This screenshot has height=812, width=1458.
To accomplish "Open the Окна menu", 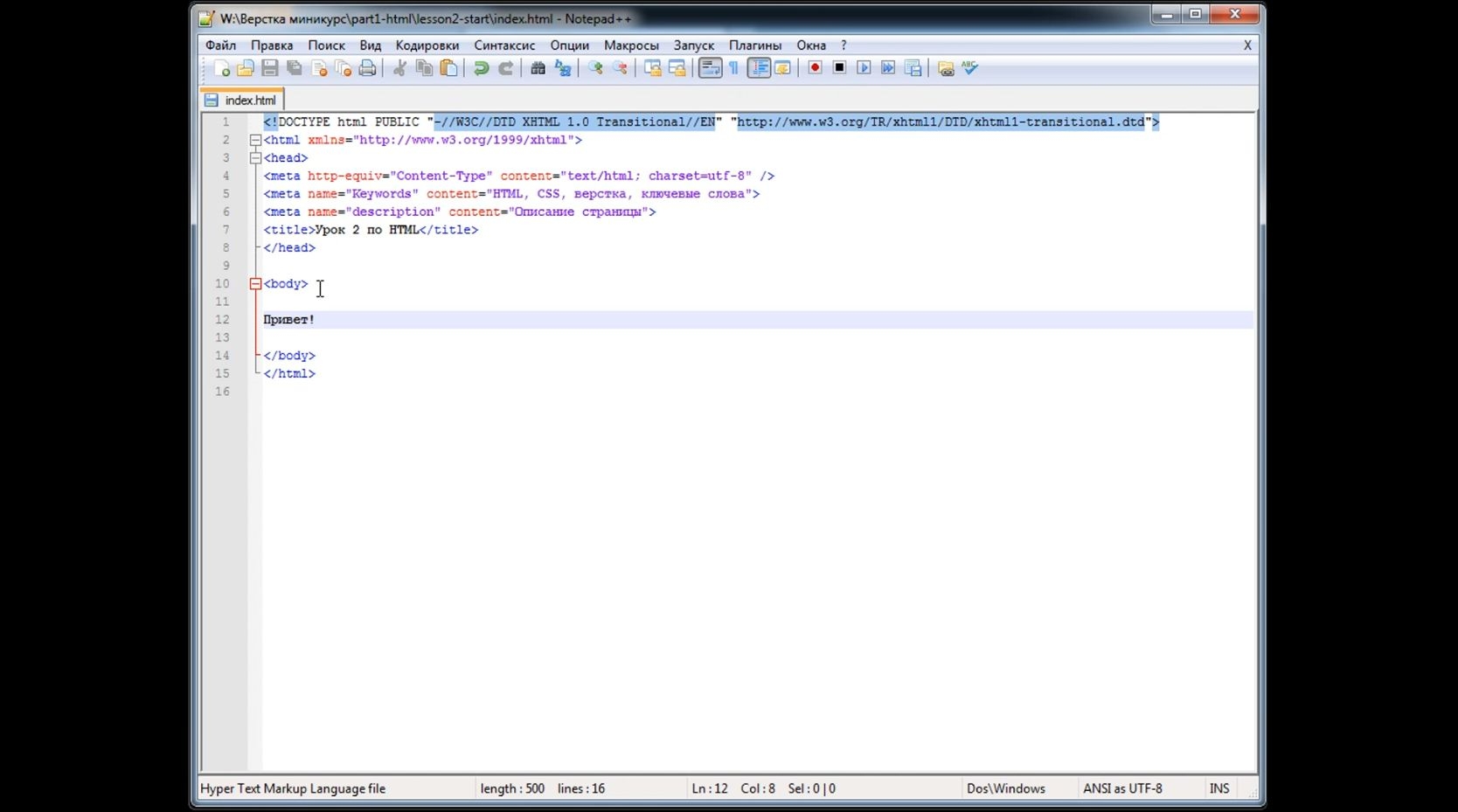I will (x=811, y=45).
